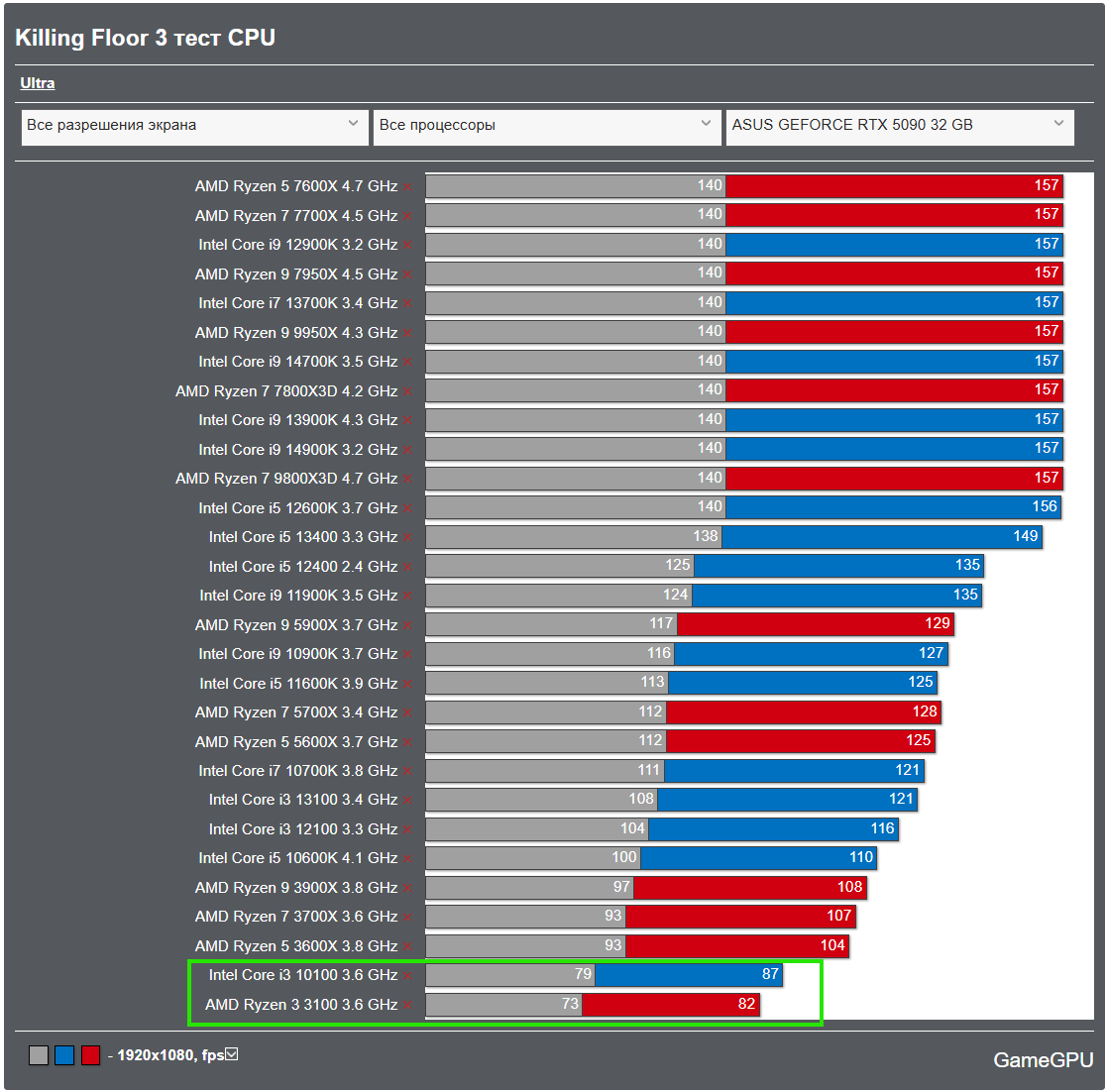Remove Intel Core i7 13700K row via red X
This screenshot has height=1092, width=1106.
tap(407, 304)
